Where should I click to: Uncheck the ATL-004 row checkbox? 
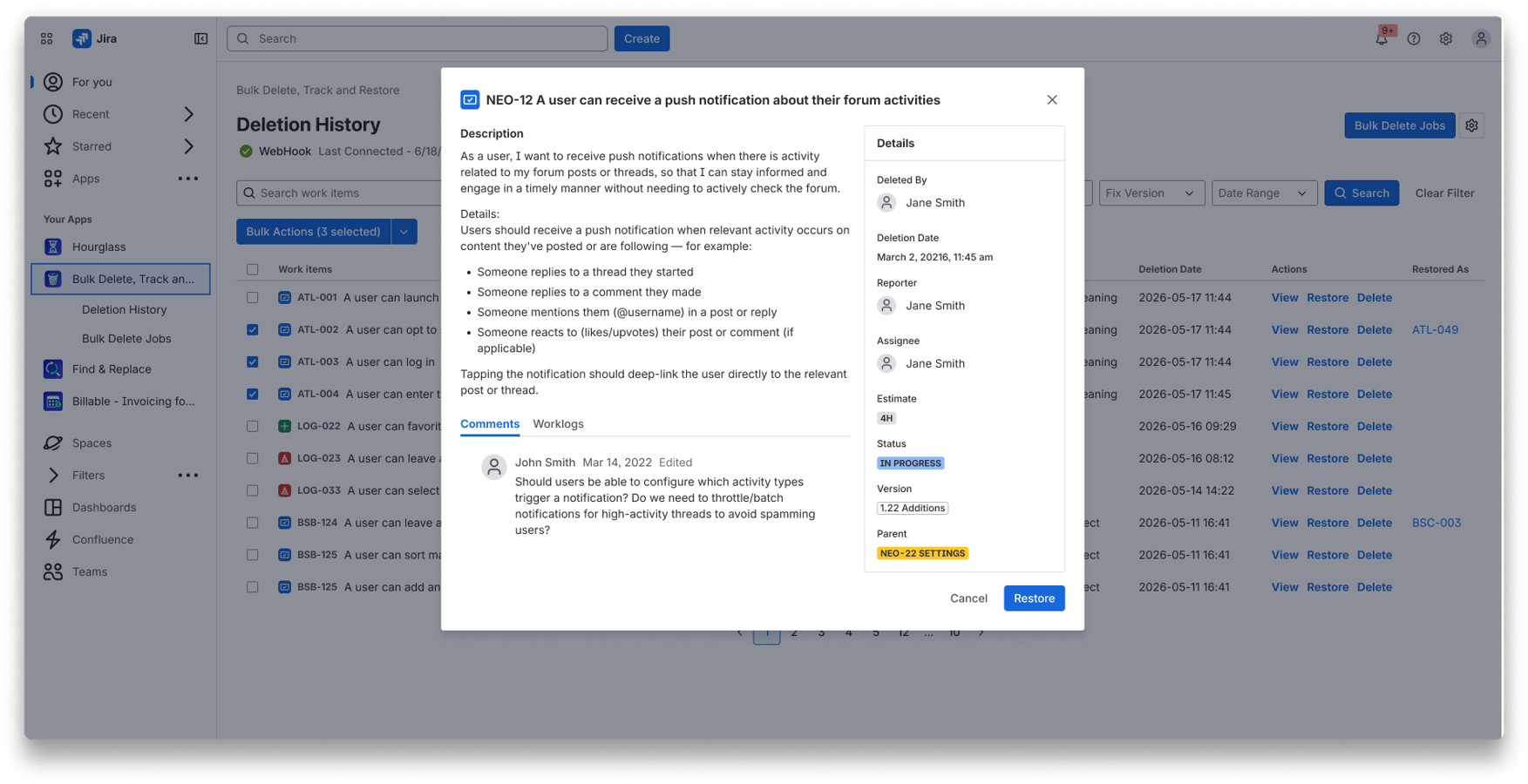coord(253,394)
